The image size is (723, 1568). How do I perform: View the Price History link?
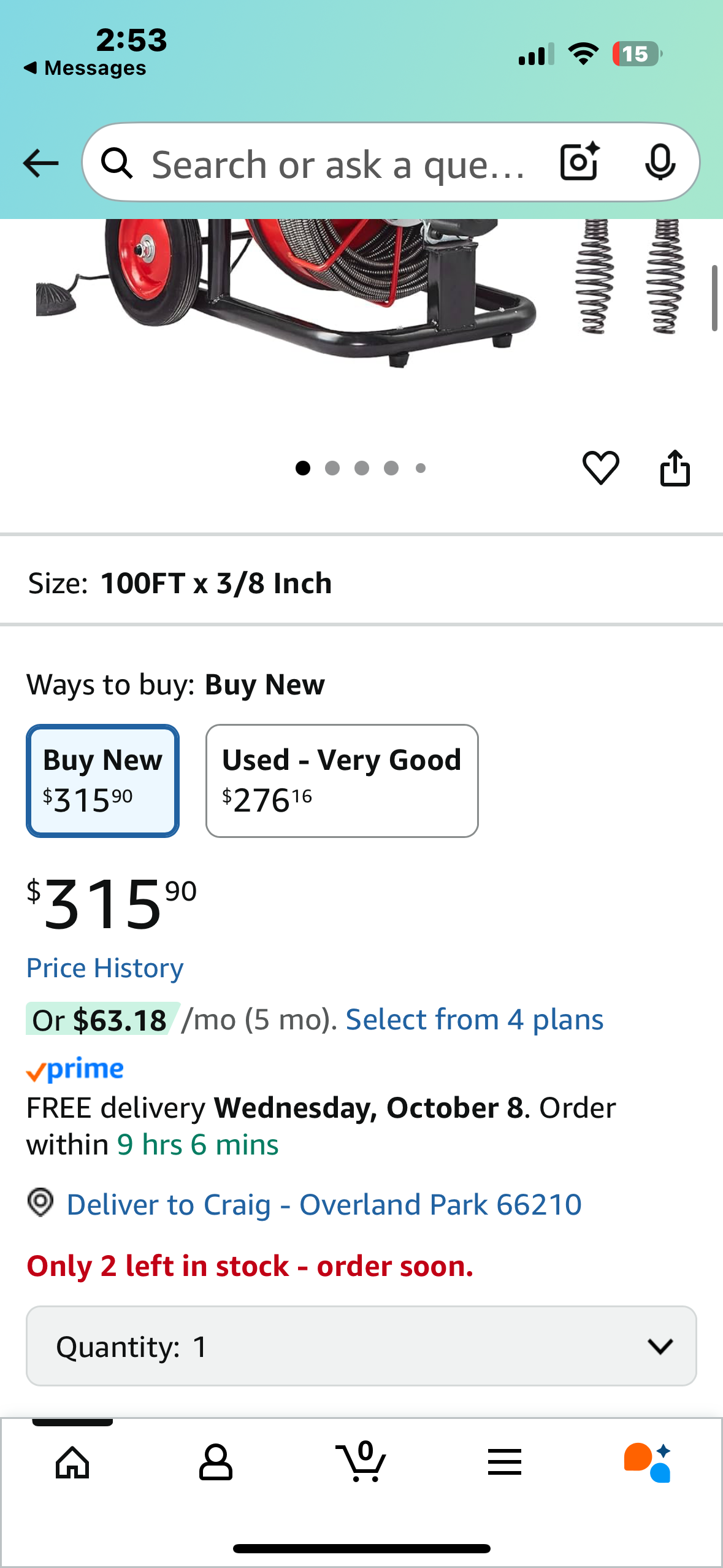105,968
